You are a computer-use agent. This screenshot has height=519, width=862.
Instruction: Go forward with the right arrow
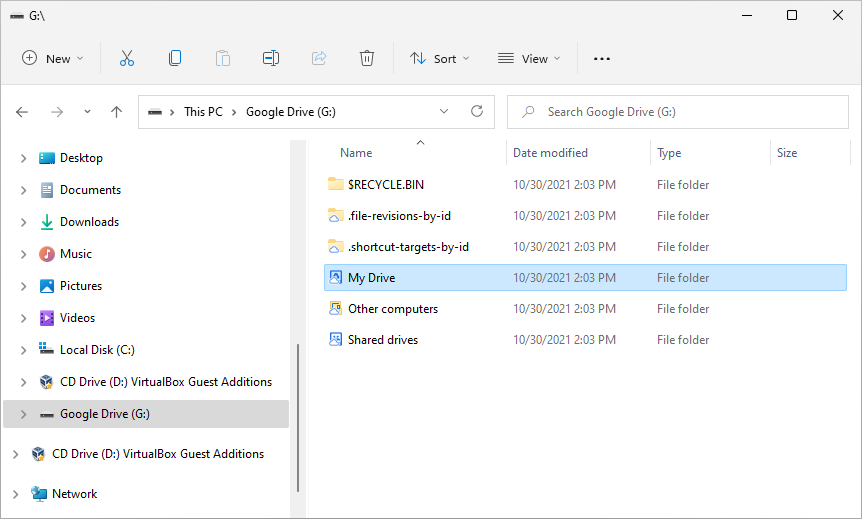click(x=57, y=112)
